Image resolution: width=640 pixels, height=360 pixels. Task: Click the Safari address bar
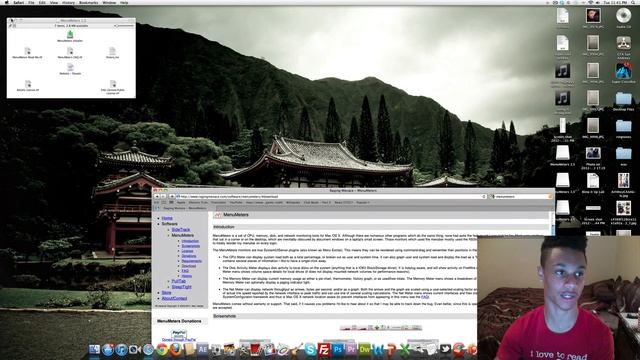tap(331, 196)
